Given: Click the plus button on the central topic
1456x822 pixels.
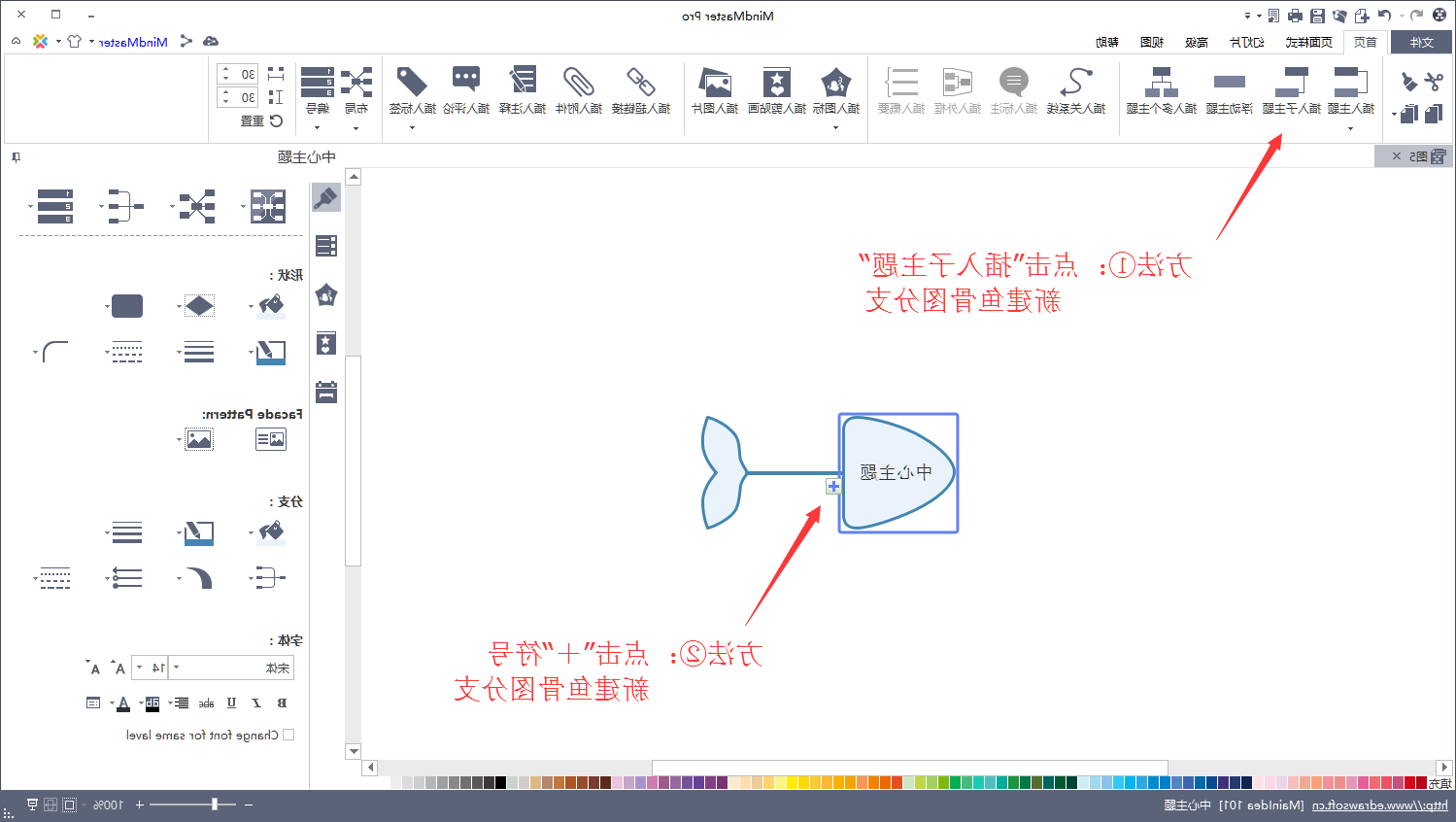Looking at the screenshot, I should (x=833, y=486).
